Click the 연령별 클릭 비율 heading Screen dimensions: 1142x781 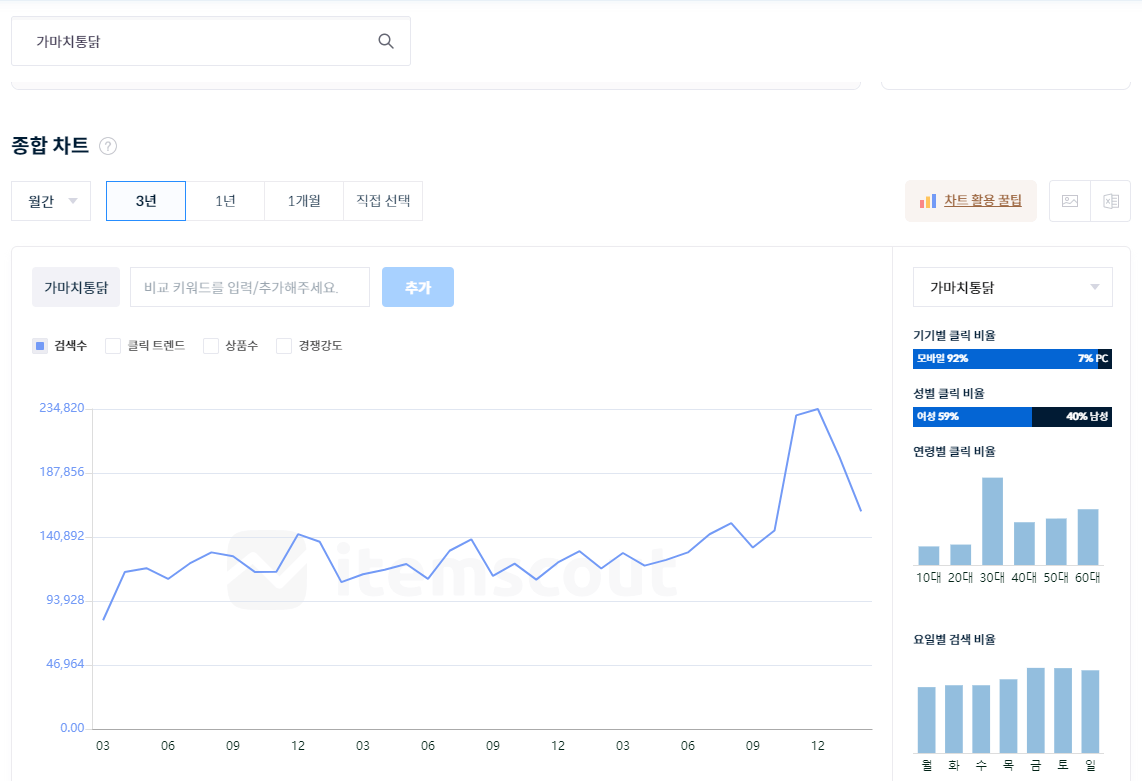[x=954, y=452]
